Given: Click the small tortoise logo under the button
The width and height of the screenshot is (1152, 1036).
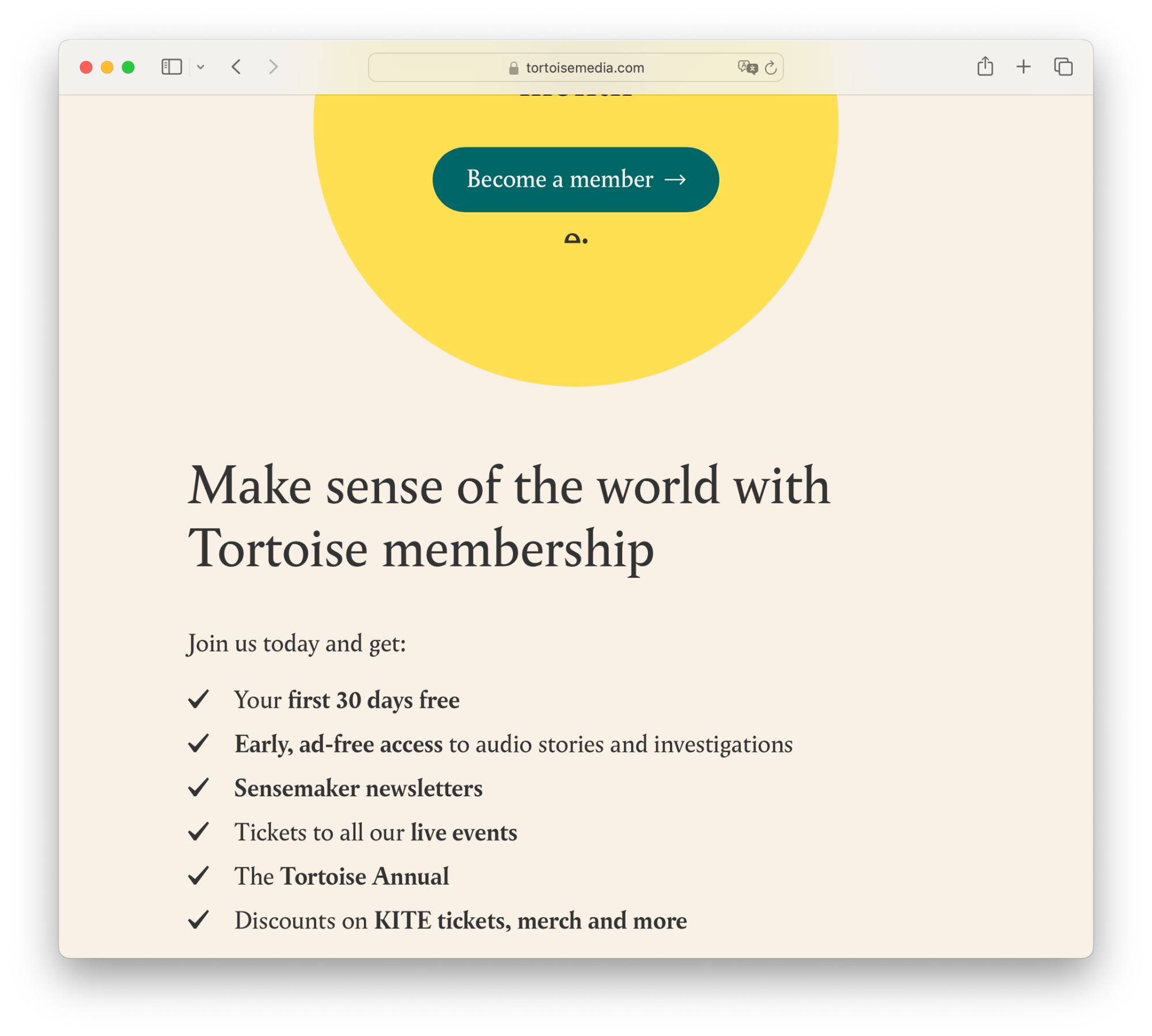Looking at the screenshot, I should pos(576,239).
